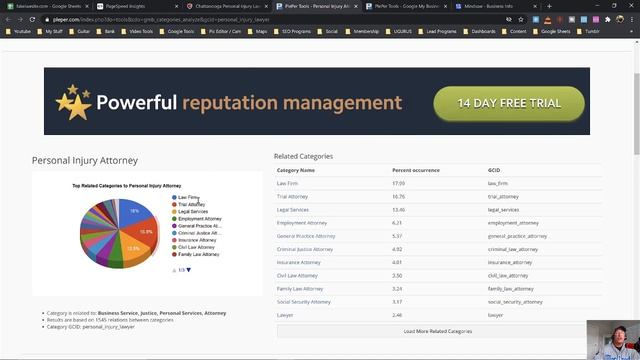Open the Lead Programs bookmarks folder
Image resolution: width=640 pixels, height=360 pixels.
coord(437,31)
